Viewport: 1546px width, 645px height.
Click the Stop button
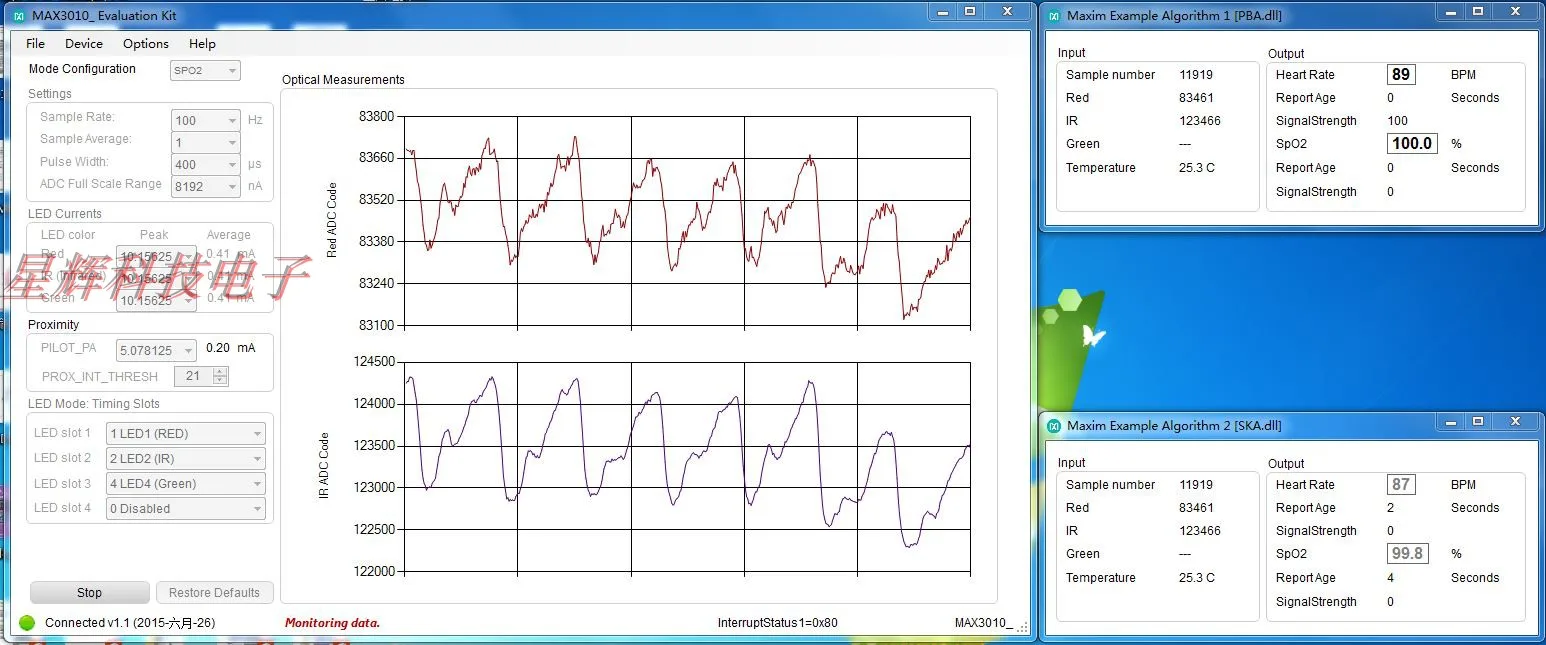[x=90, y=592]
